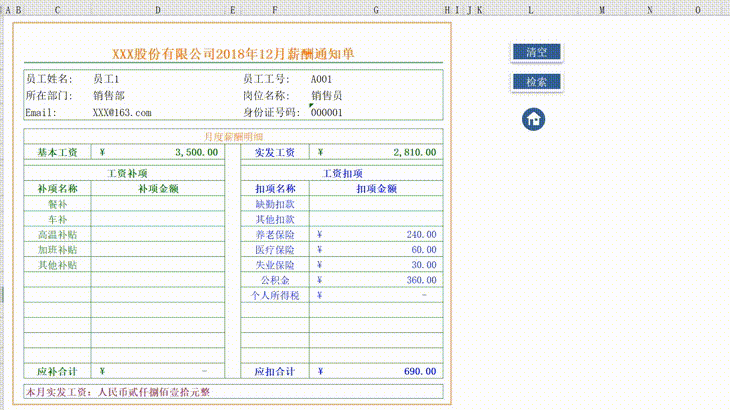Viewport: 730px width, 410px height.
Task: Select the housing fund amount 360.00
Action: point(376,280)
